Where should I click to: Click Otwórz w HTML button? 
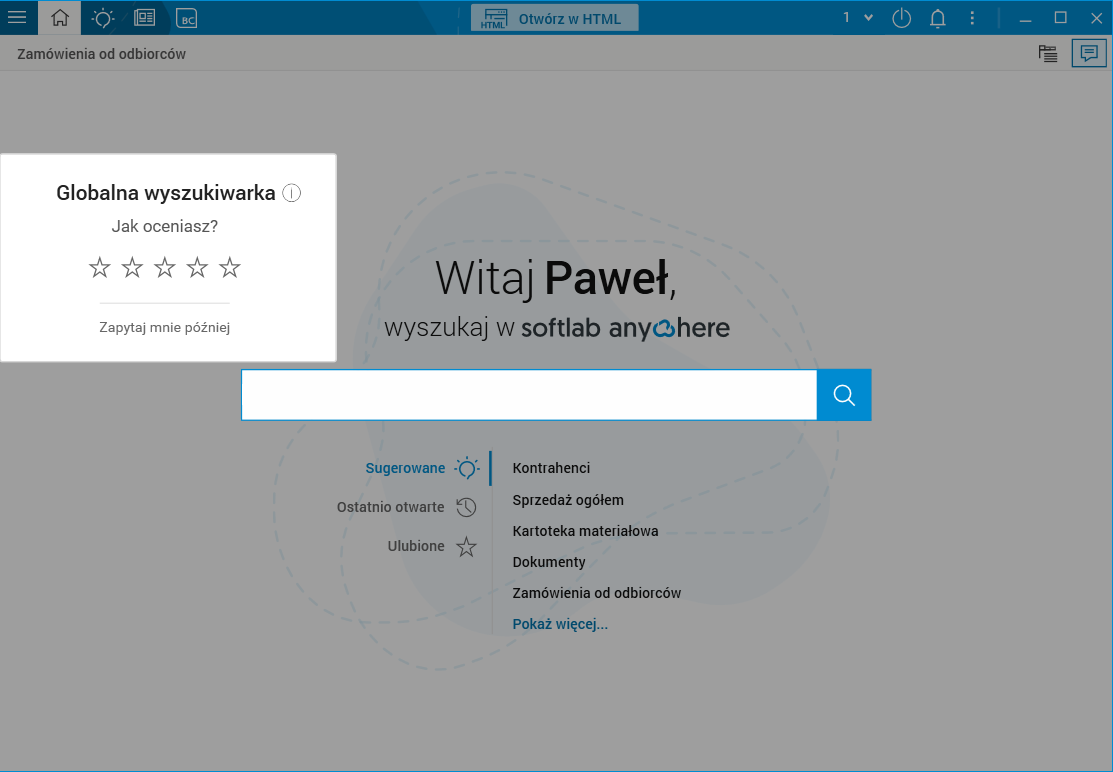click(554, 18)
